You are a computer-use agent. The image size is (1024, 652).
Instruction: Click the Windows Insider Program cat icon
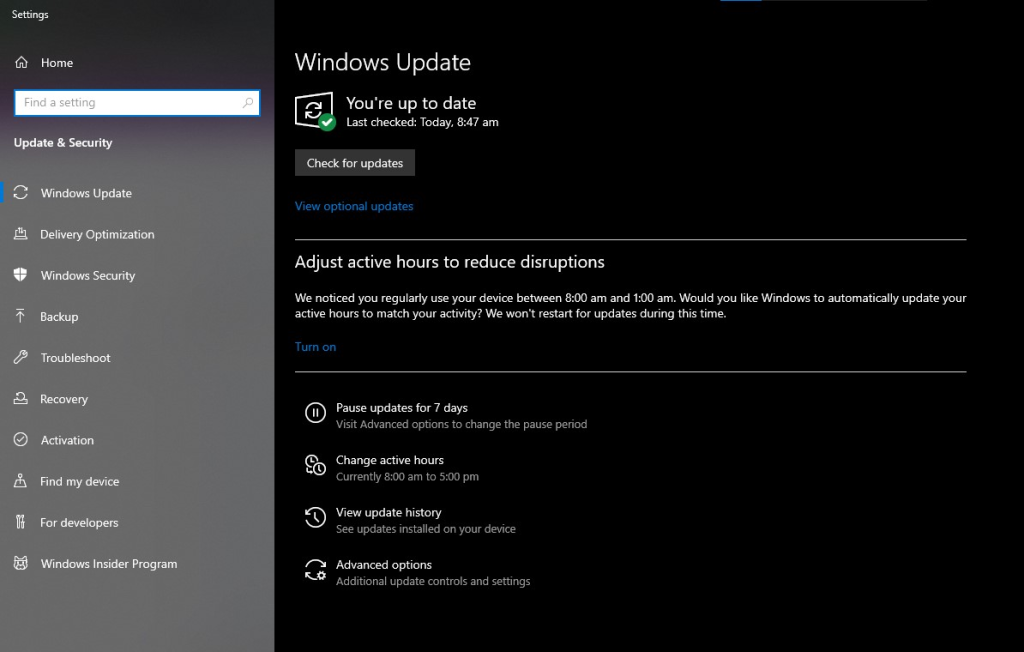coord(21,563)
